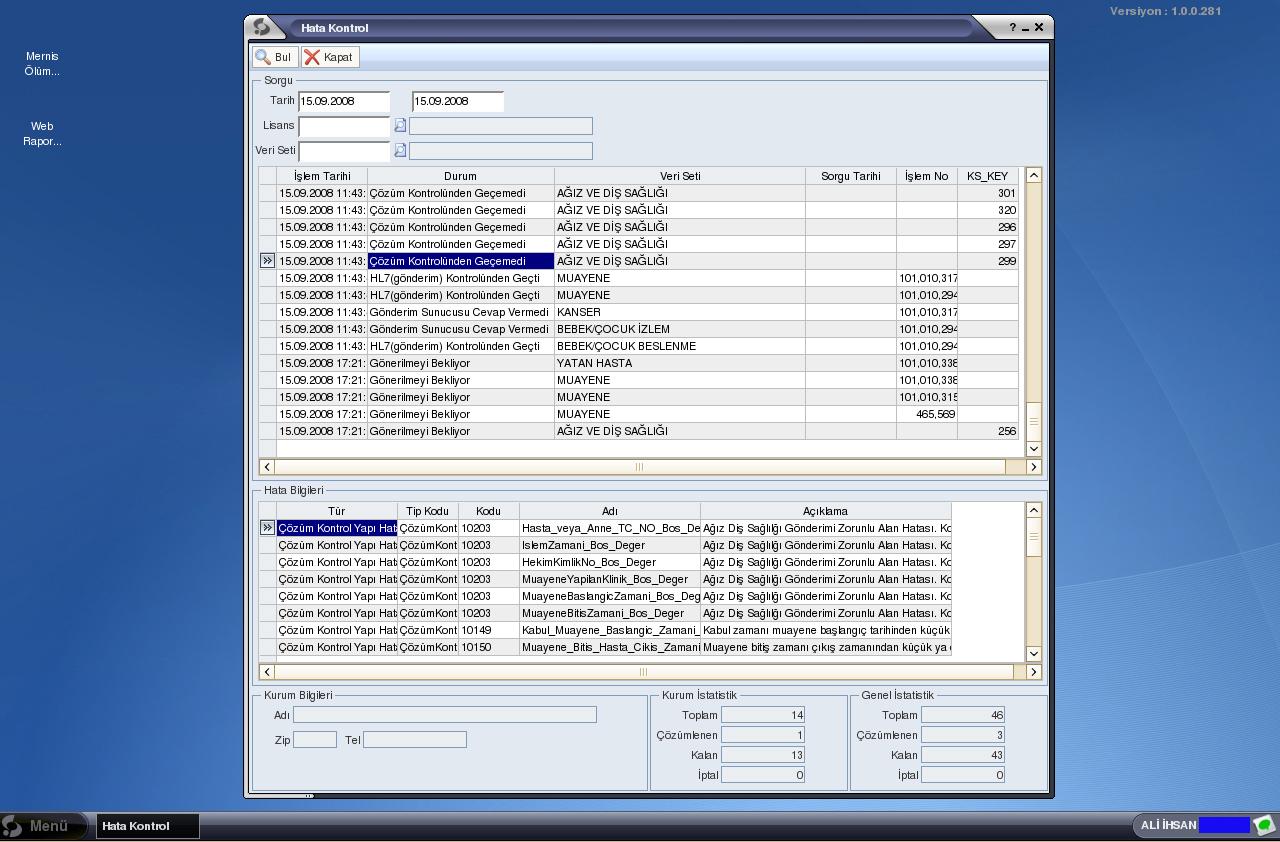Click the green tray icon on taskbar
The image size is (1280, 842).
(1264, 826)
